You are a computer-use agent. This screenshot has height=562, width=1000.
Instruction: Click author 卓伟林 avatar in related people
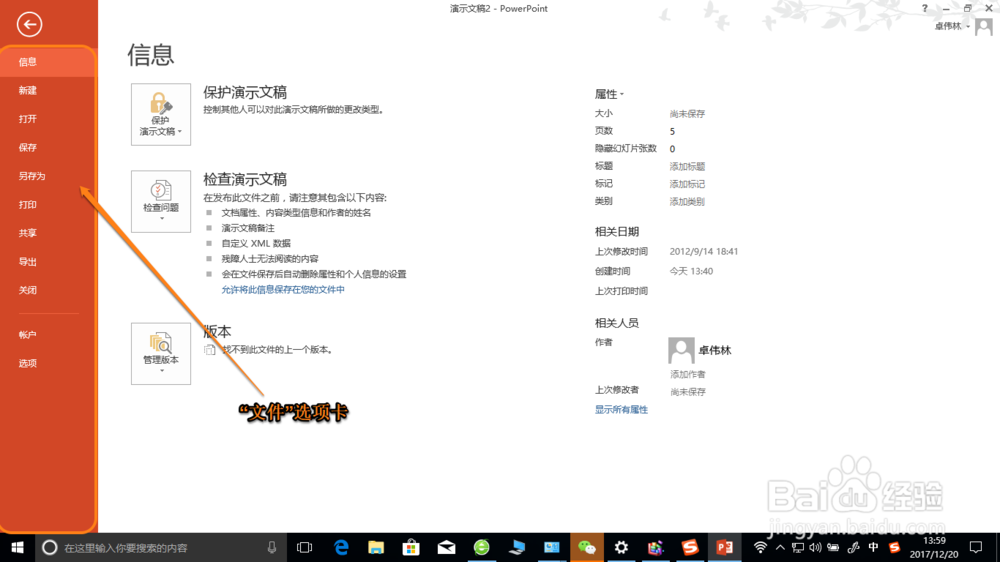681,350
